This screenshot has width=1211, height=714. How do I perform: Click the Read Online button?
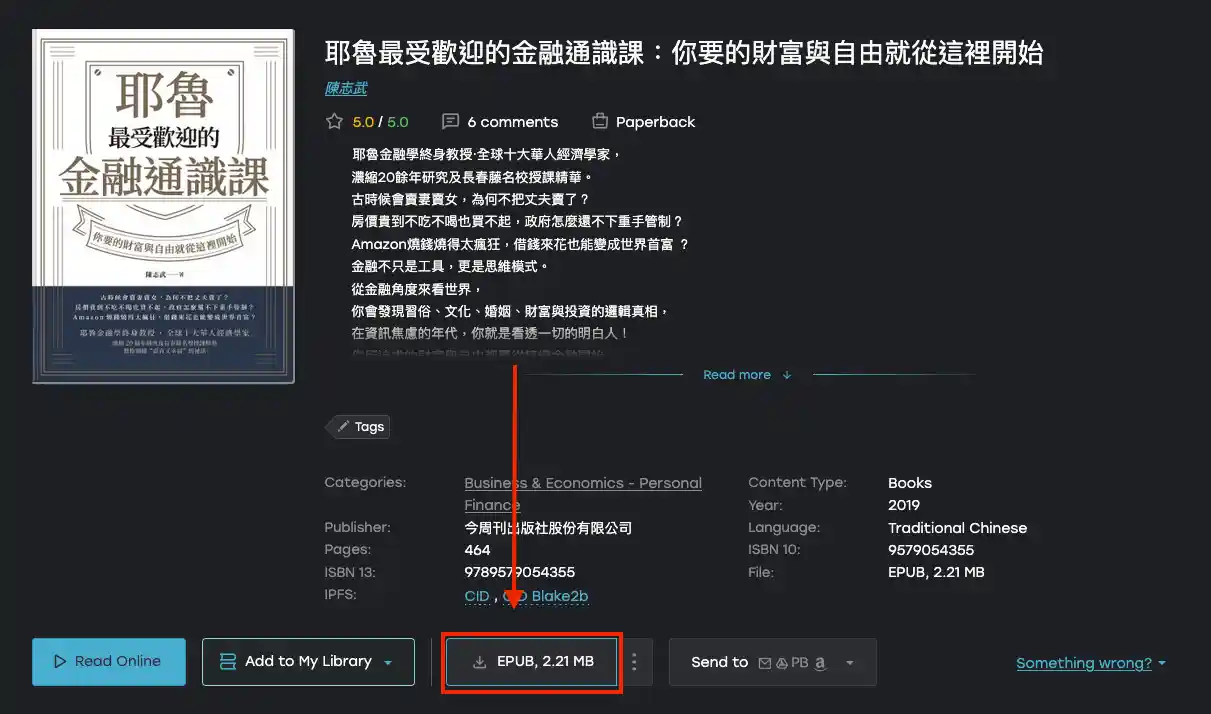[x=109, y=662]
